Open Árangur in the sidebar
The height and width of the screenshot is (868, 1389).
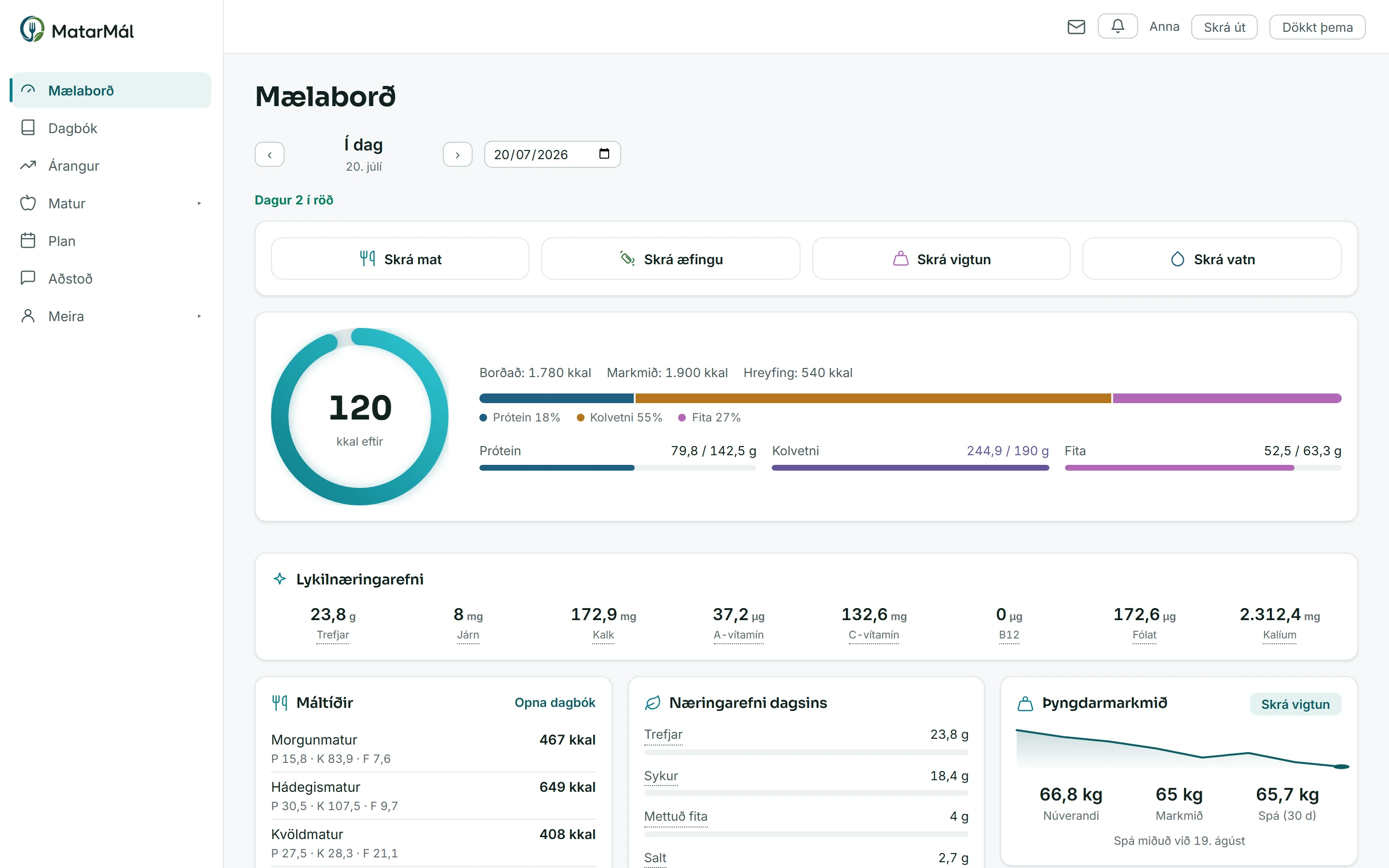[x=111, y=165]
